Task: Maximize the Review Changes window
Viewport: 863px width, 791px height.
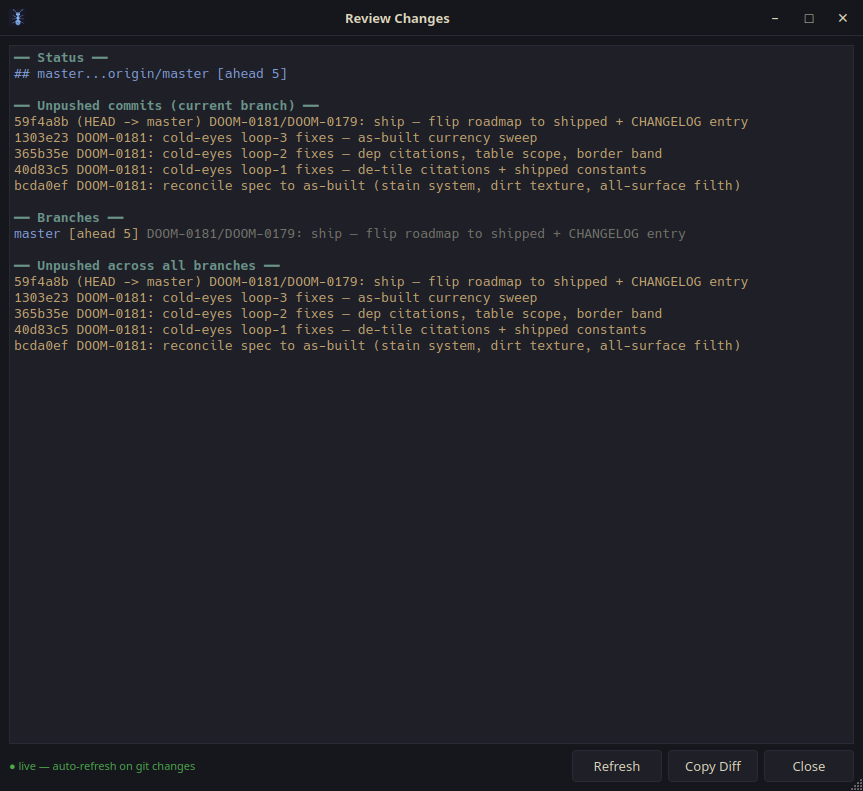Action: (809, 18)
